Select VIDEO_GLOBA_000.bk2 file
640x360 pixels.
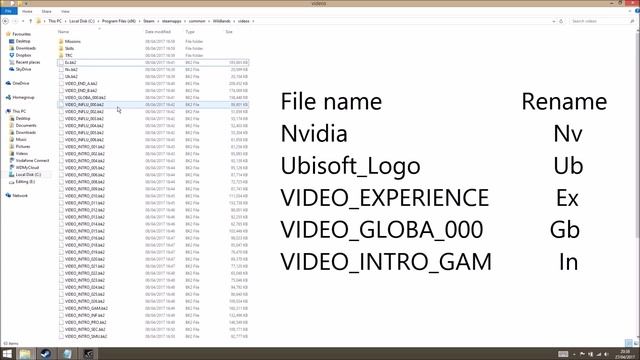click(x=153, y=98)
